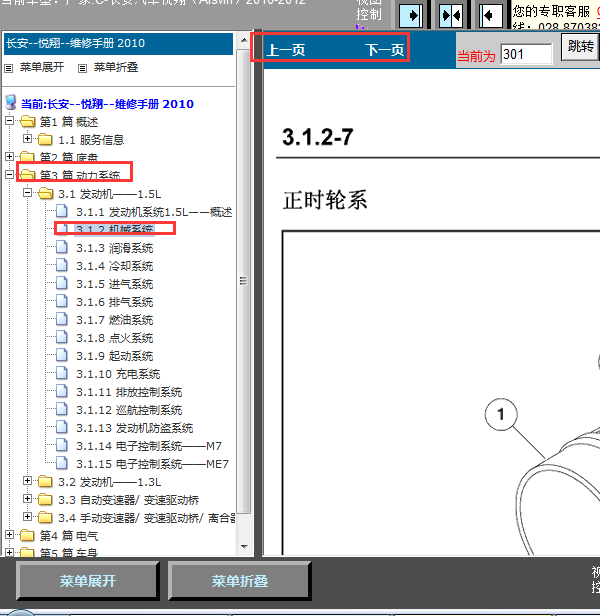Click the bottom 菜单折叠 button
600x616 pixels.
coord(240,581)
